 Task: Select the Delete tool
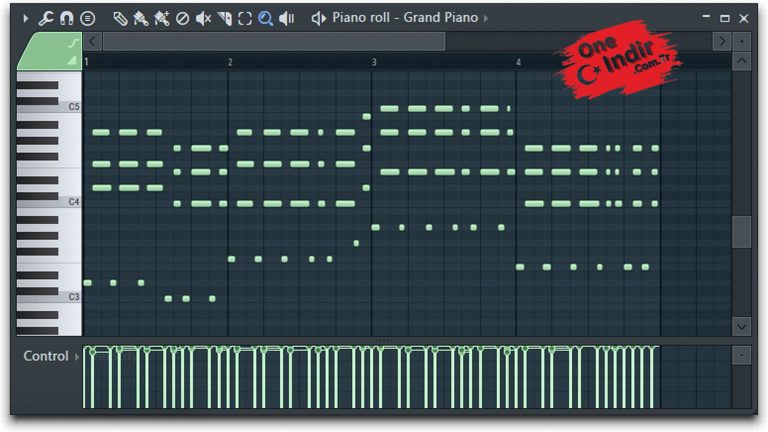pos(182,19)
